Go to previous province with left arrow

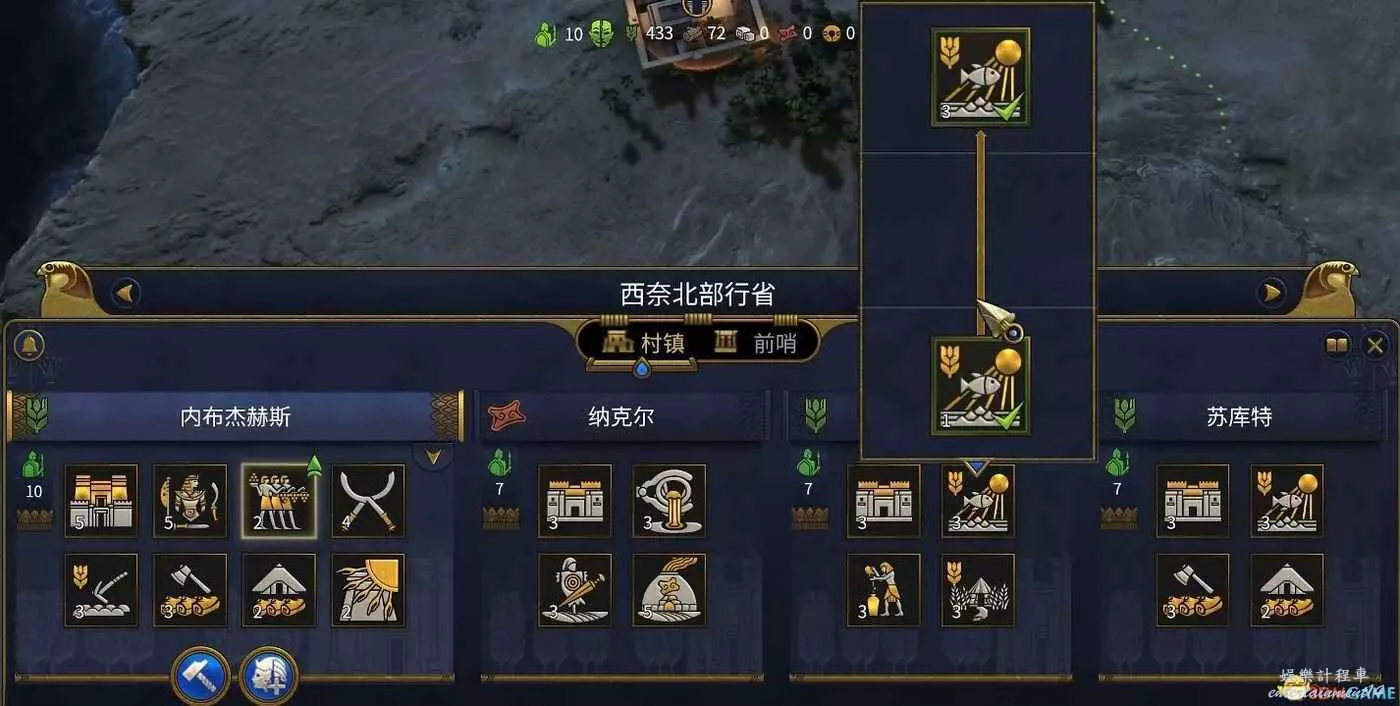125,294
